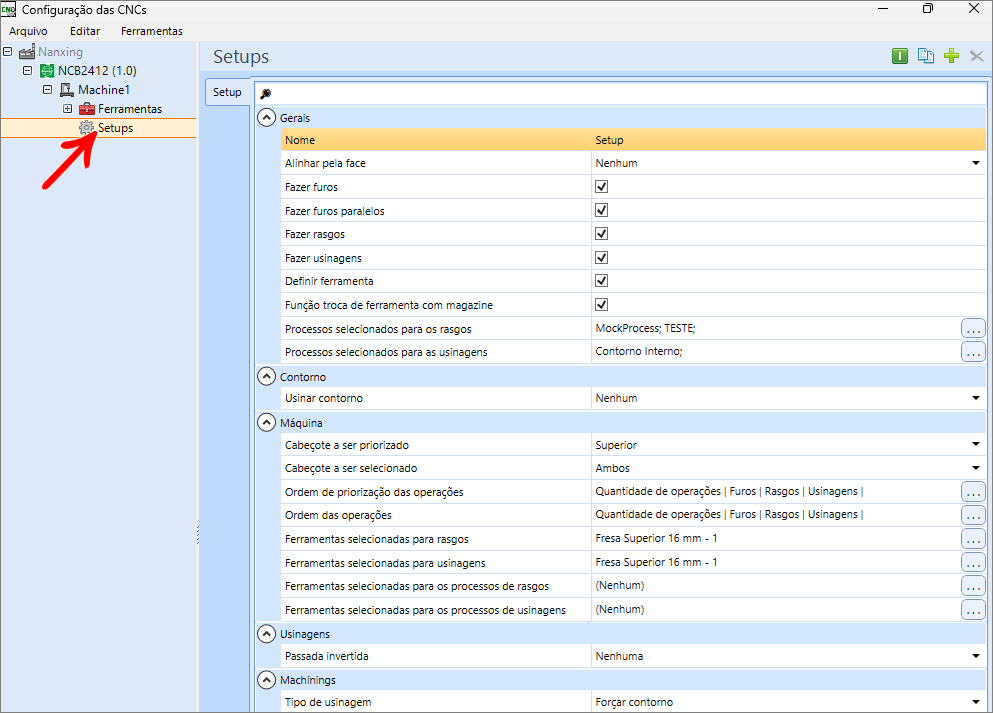Click the NCB2412 board icon
The height and width of the screenshot is (713, 993).
pos(47,70)
